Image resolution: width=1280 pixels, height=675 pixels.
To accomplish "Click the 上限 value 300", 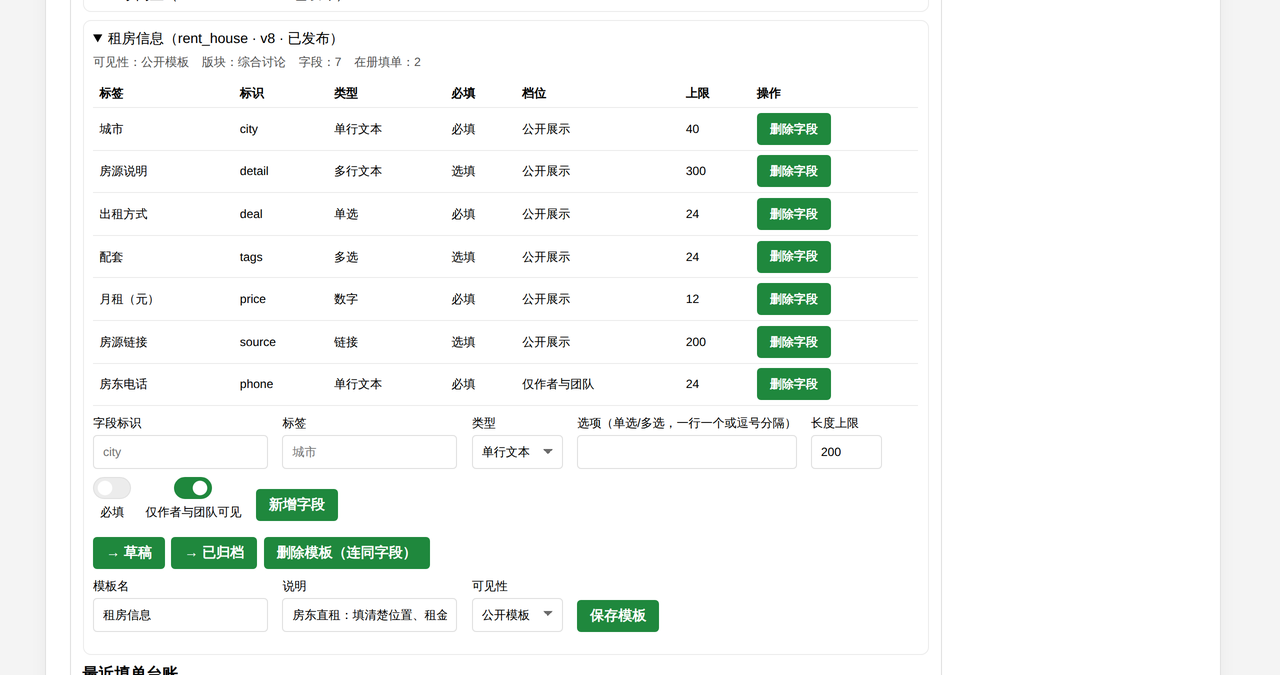I will (x=696, y=171).
